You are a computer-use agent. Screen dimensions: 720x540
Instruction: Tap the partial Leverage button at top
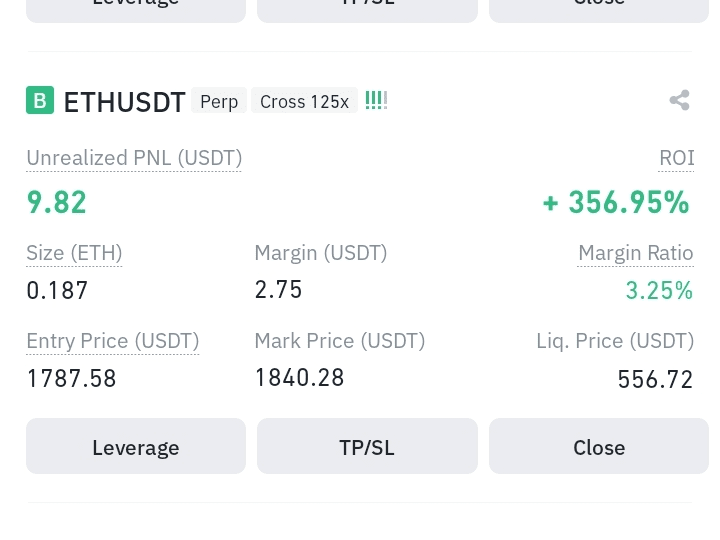pyautogui.click(x=136, y=10)
